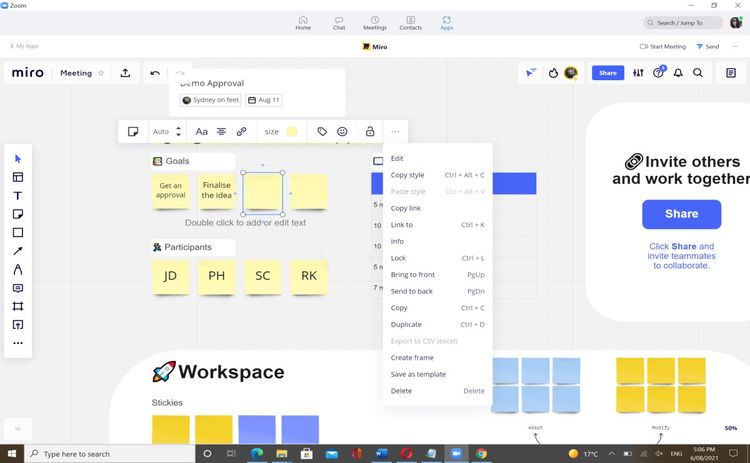This screenshot has height=463, width=750.
Task: Open the Contacts tab in Zoom
Action: point(410,23)
